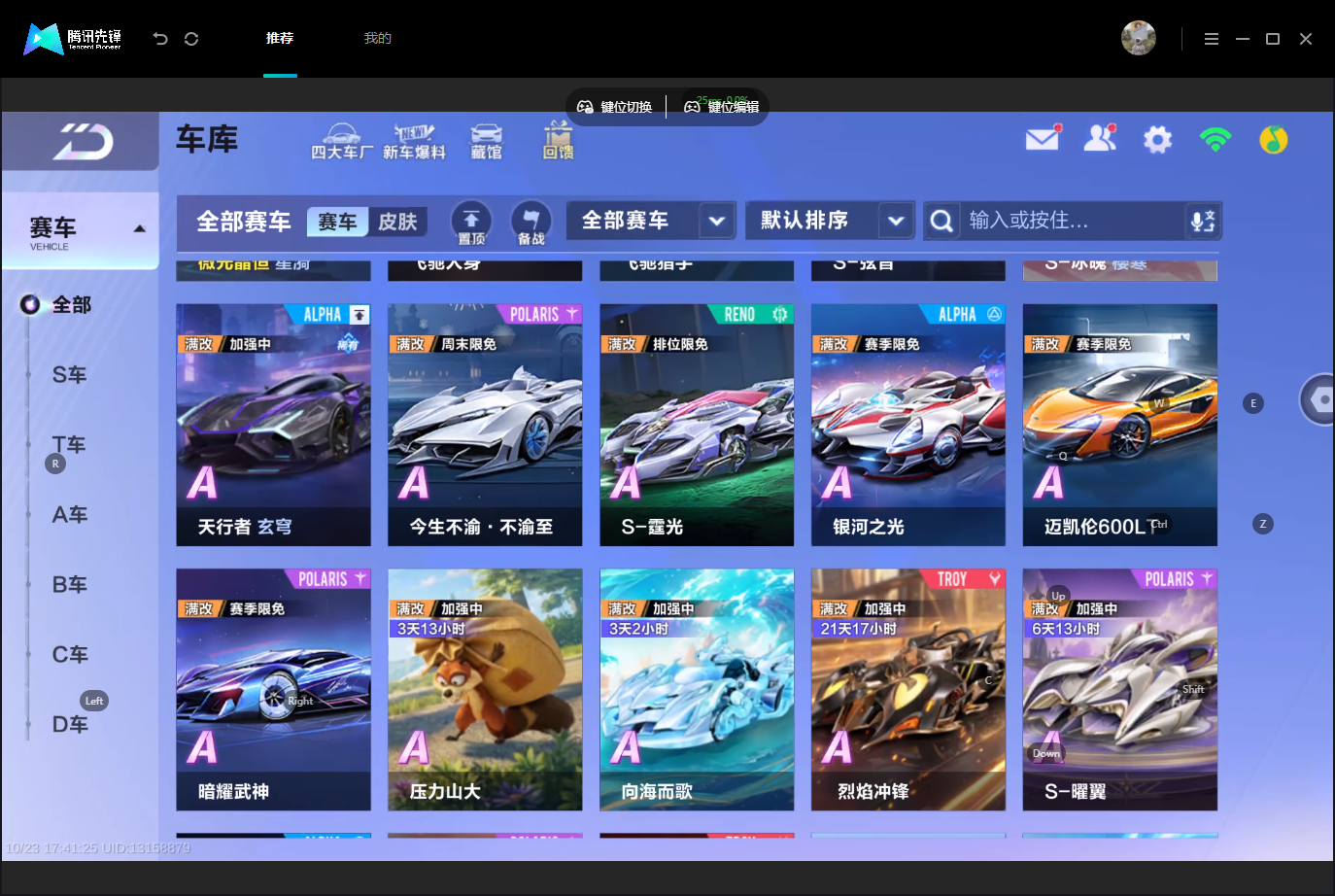Image resolution: width=1335 pixels, height=896 pixels.
Task: Open the friends icon
Action: tap(1100, 139)
